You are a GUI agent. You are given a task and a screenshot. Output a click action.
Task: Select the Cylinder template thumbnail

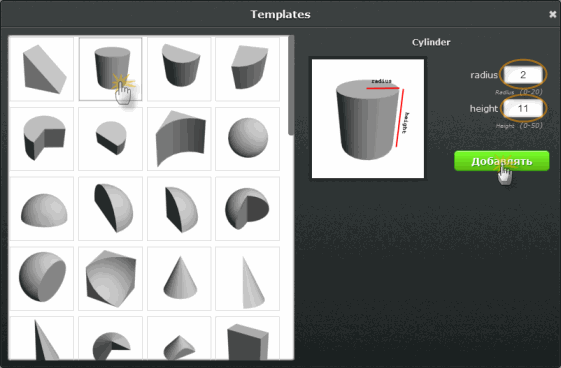pos(111,69)
